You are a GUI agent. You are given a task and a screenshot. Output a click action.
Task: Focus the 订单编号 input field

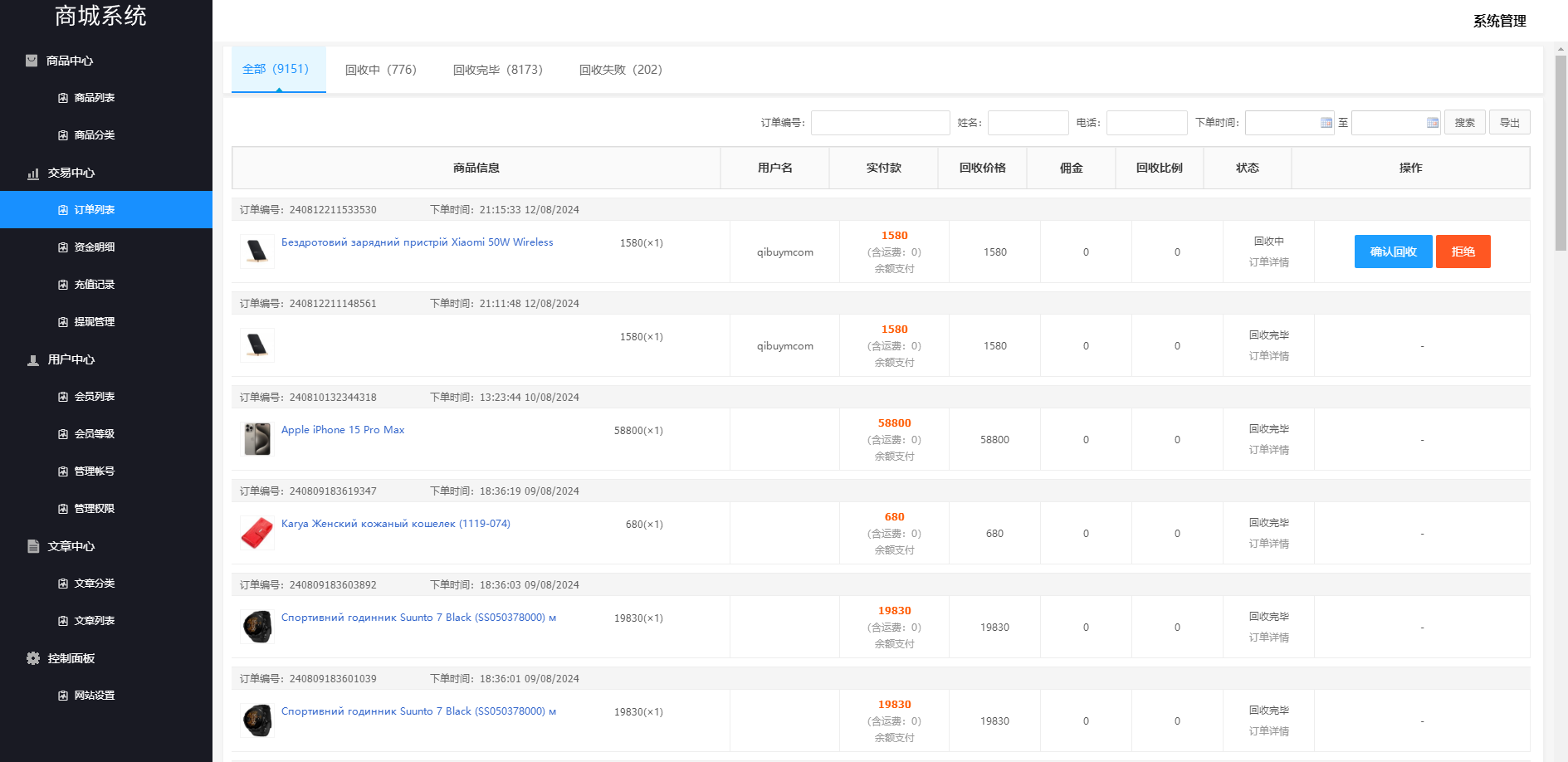[x=880, y=123]
